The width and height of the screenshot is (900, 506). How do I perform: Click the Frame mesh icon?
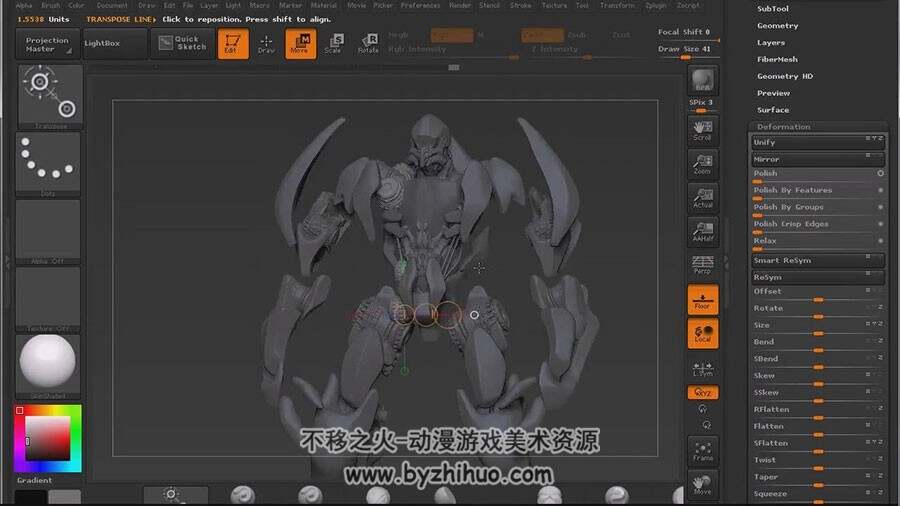point(703,451)
